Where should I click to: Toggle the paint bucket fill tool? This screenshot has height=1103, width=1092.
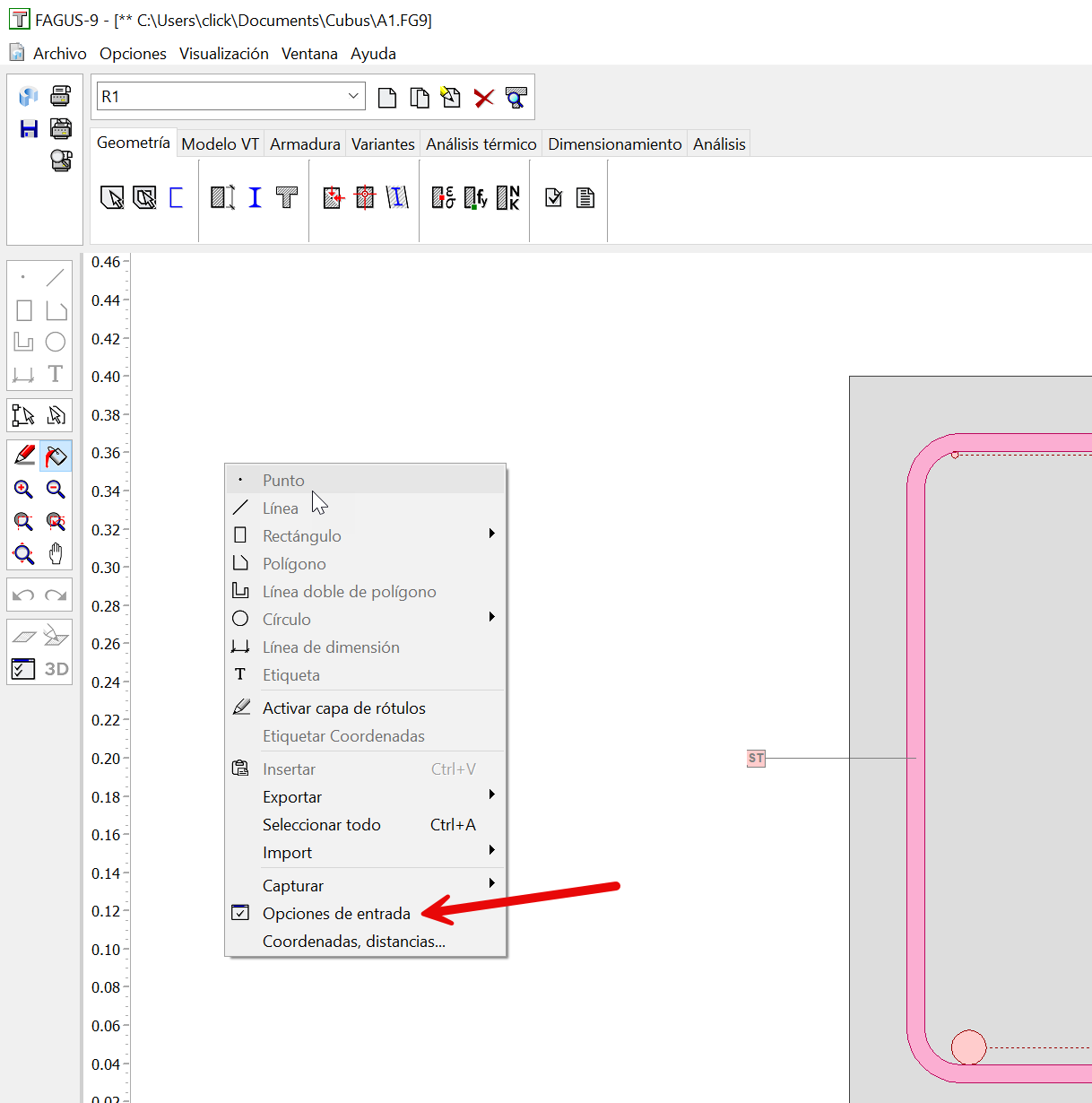[56, 456]
